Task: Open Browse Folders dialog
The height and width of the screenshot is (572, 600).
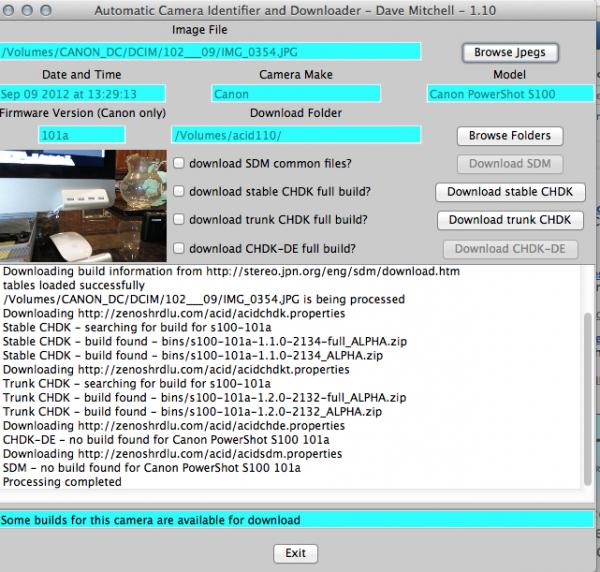Action: click(510, 136)
